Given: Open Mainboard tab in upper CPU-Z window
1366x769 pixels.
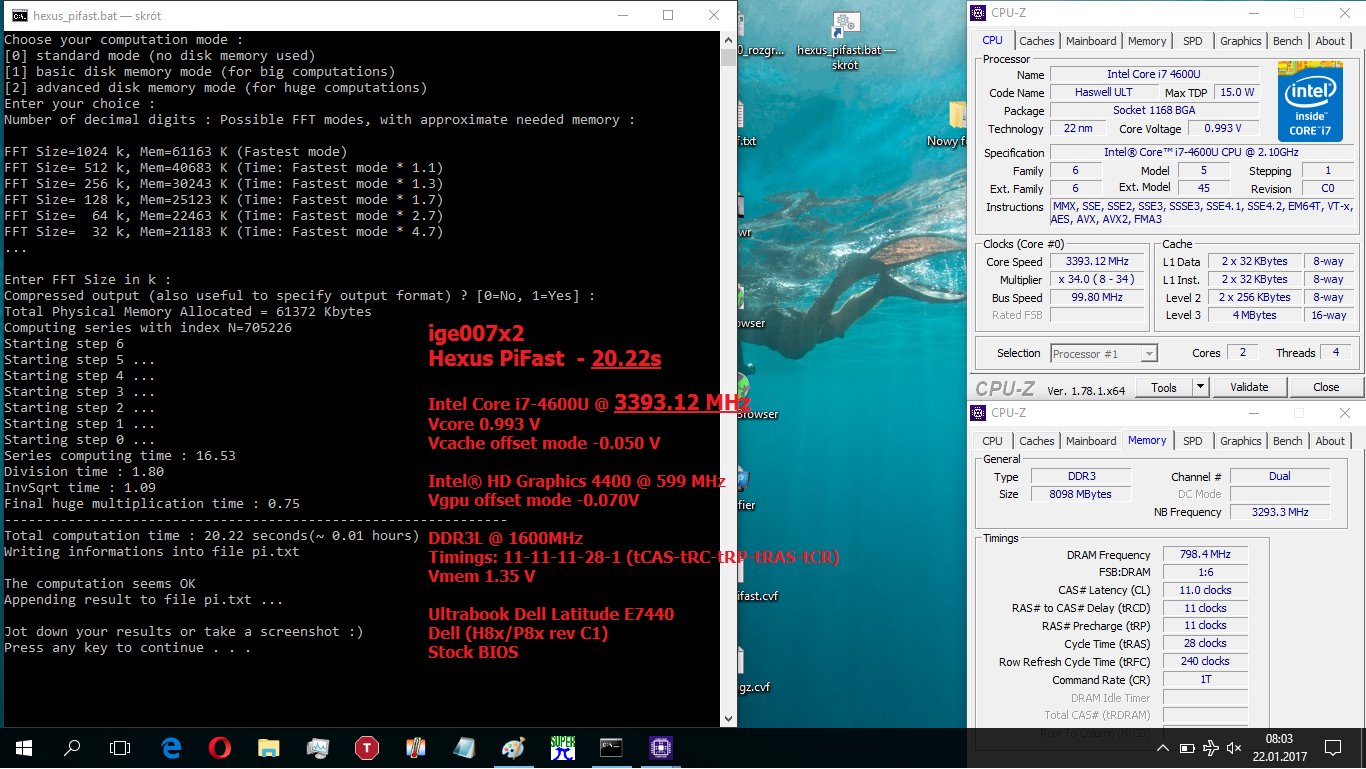Looking at the screenshot, I should 1091,41.
